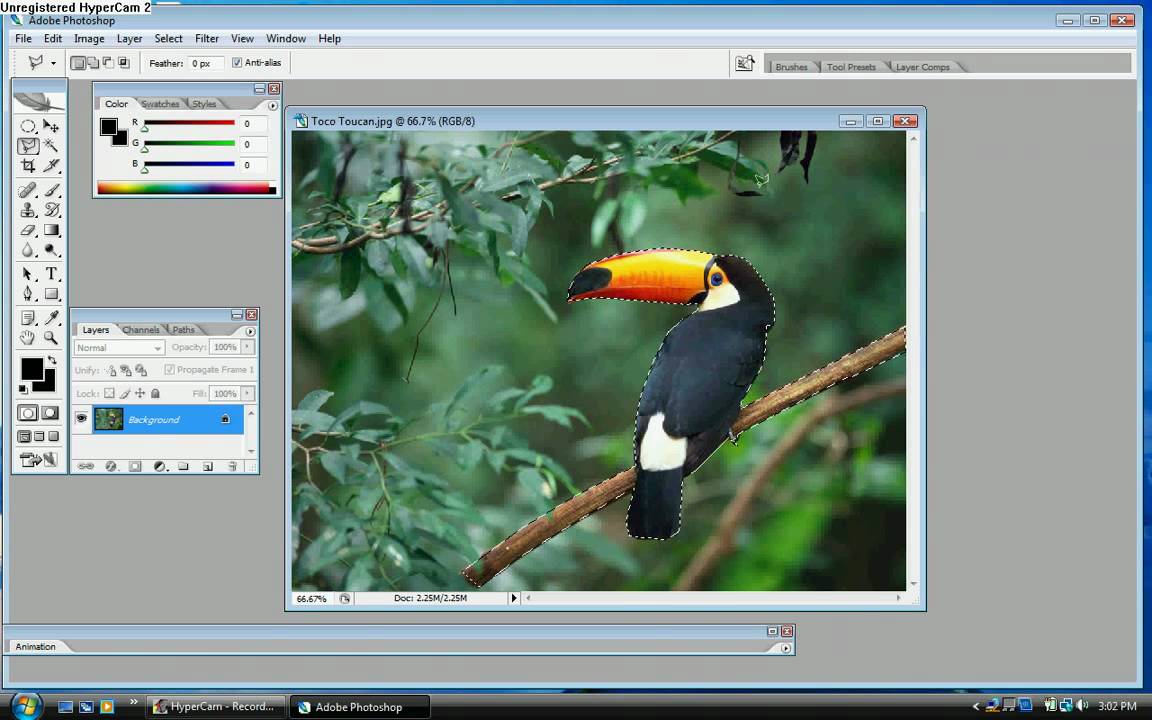Toggle Lock image pixels
The image size is (1152, 720).
click(x=125, y=394)
